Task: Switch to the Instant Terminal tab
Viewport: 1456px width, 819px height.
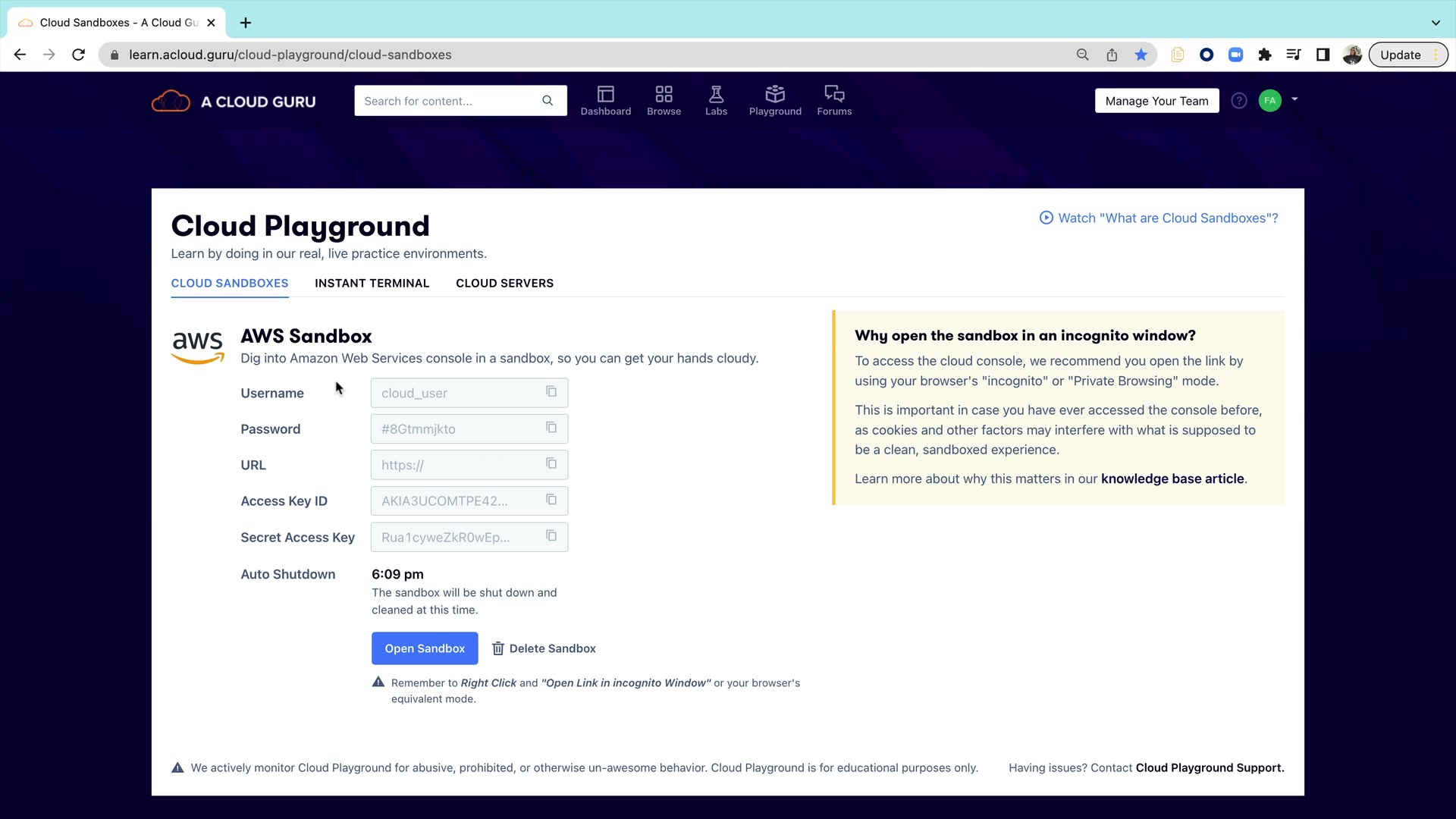Action: click(372, 283)
